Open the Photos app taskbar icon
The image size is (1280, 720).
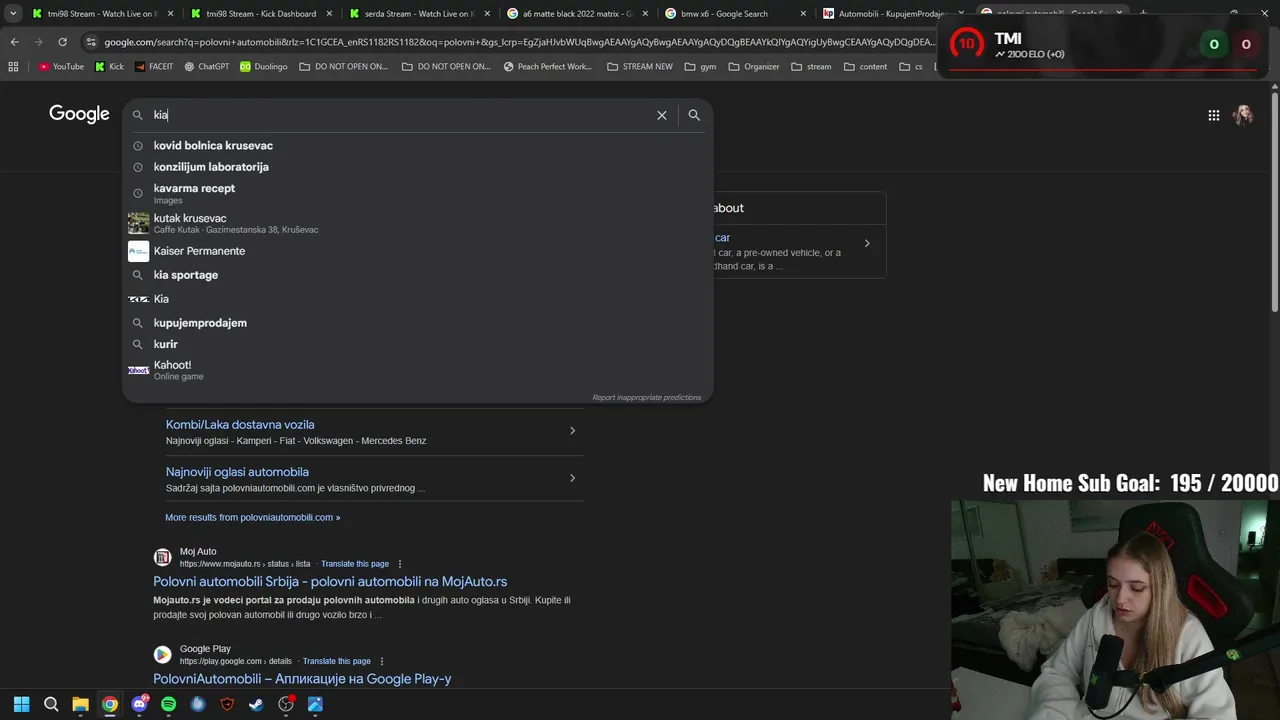(x=315, y=704)
